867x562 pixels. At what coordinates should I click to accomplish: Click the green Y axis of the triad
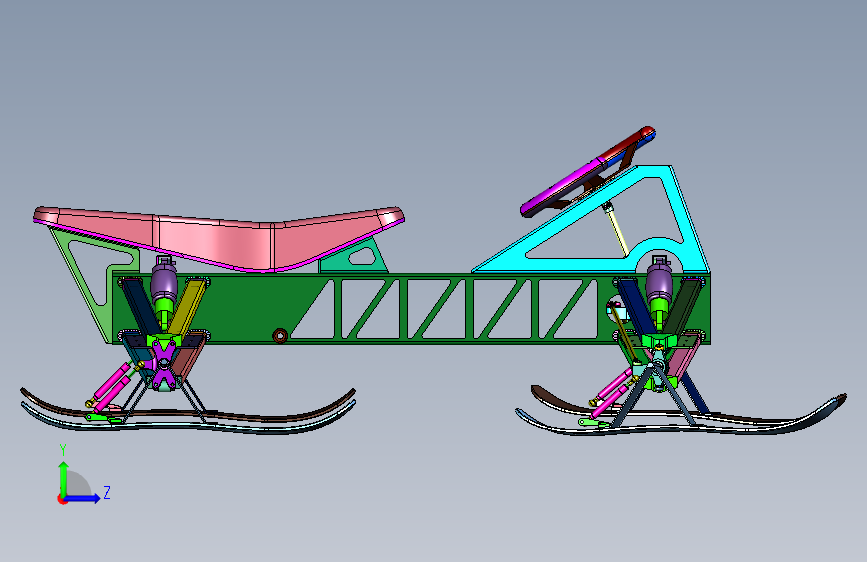click(x=64, y=478)
